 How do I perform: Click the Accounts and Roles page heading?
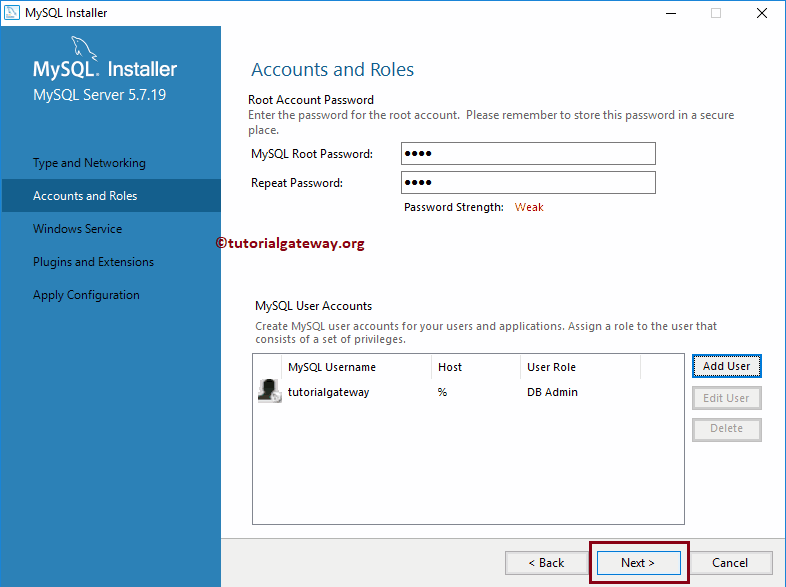(332, 70)
